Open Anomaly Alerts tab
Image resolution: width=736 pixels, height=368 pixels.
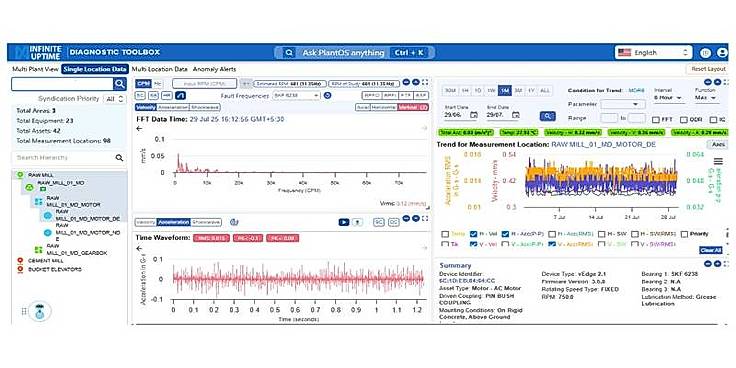tap(215, 69)
